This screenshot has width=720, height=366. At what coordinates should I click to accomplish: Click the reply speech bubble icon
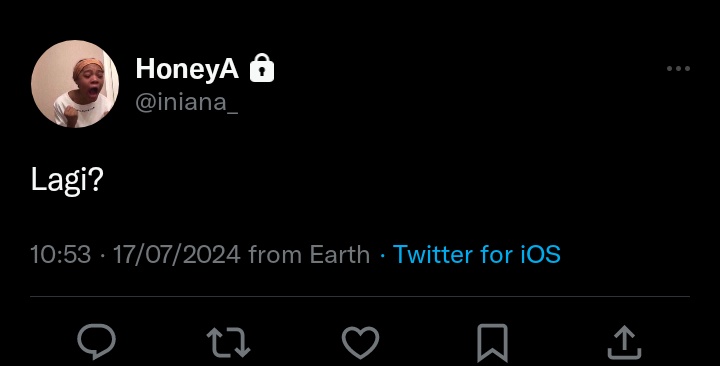tap(96, 341)
